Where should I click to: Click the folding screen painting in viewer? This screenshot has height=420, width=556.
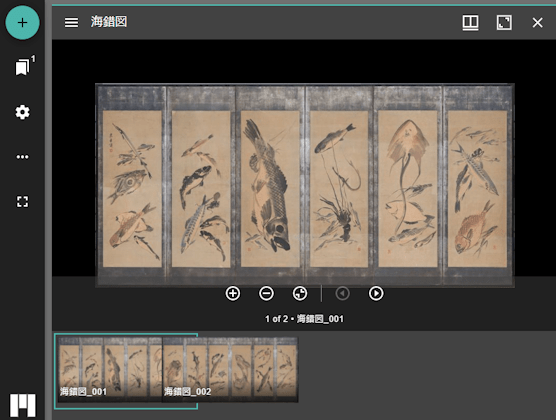point(305,185)
